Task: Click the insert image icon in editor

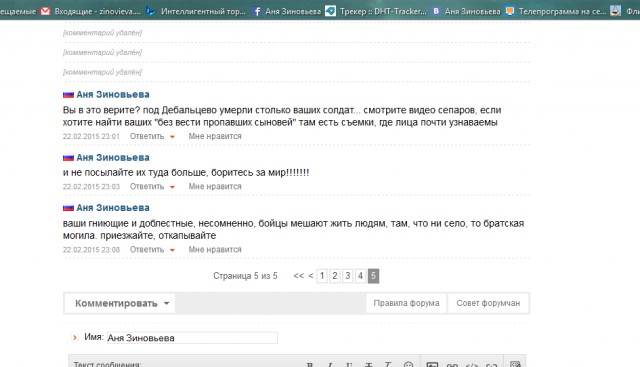Action: (x=432, y=364)
